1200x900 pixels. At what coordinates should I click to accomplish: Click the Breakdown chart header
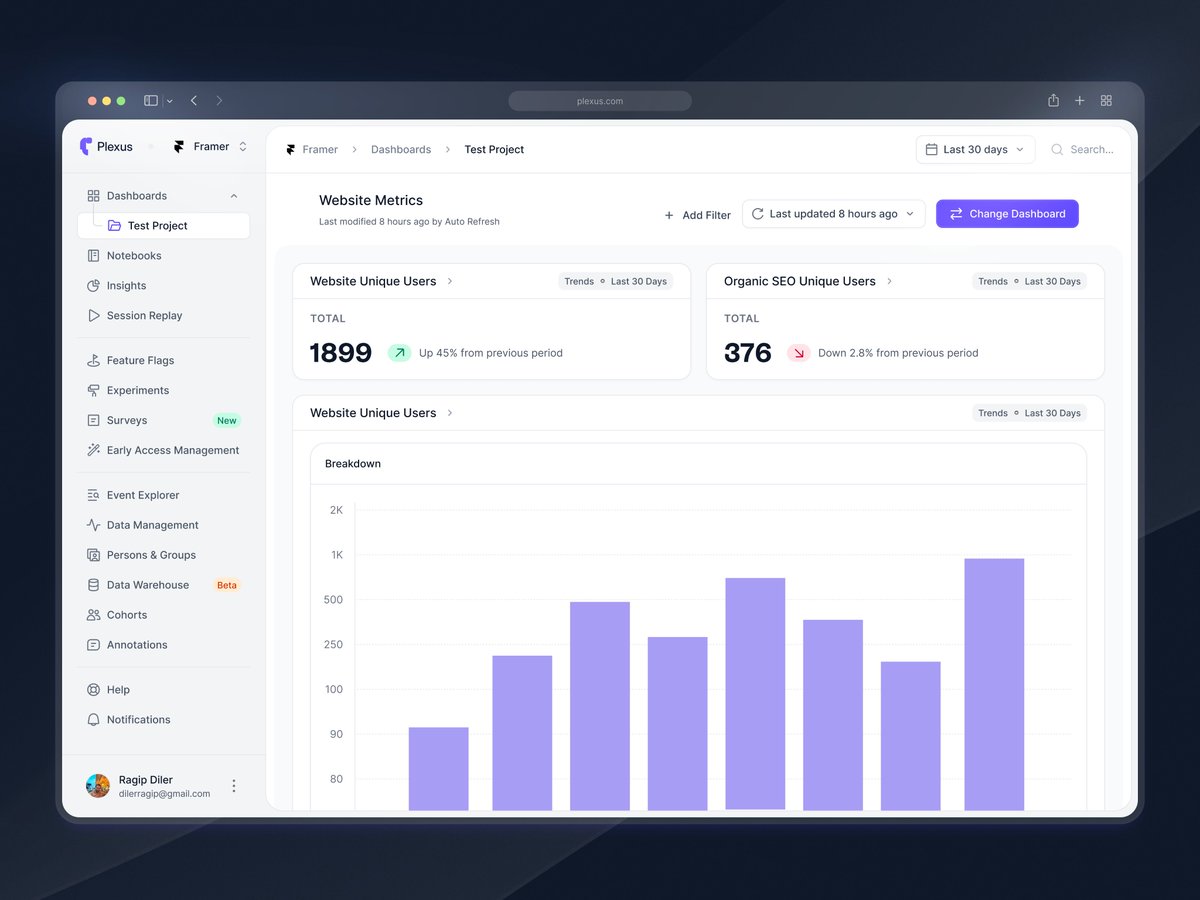tap(698, 464)
